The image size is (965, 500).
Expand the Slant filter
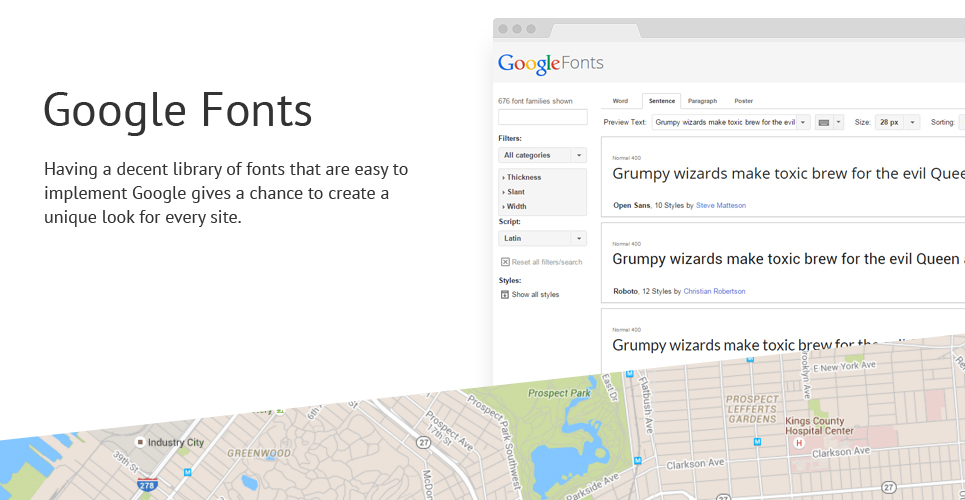pos(514,192)
